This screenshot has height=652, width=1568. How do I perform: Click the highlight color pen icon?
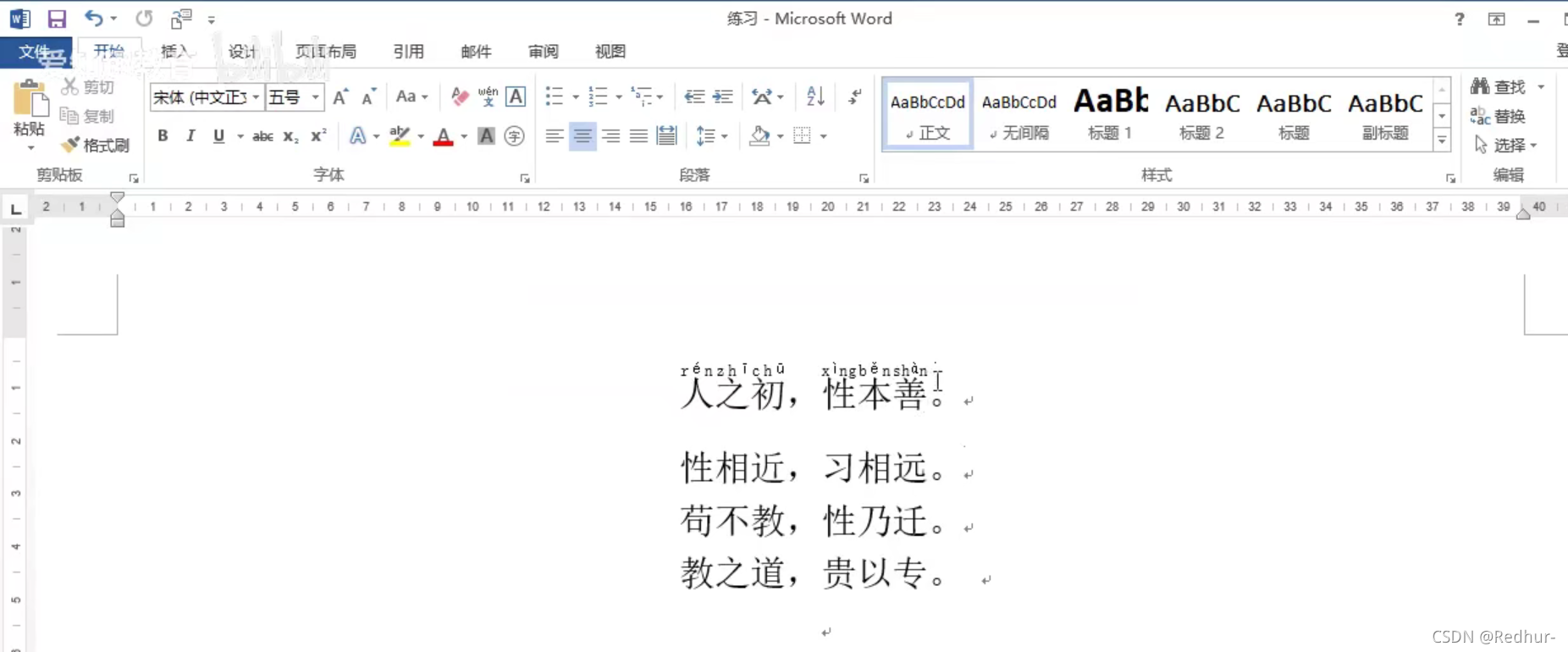(x=400, y=135)
